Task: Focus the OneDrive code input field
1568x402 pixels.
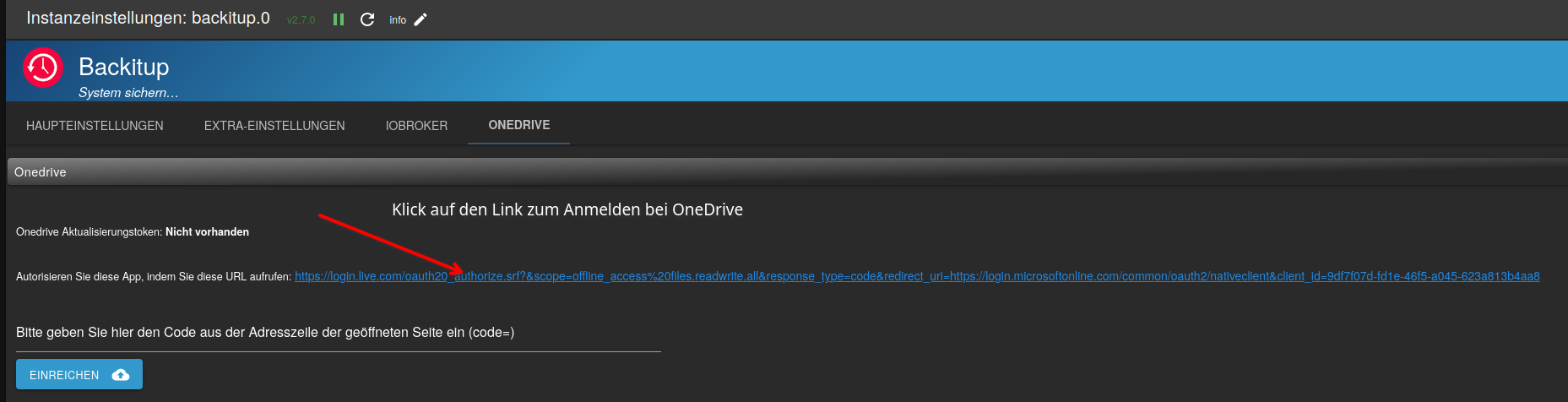Action: 338,342
